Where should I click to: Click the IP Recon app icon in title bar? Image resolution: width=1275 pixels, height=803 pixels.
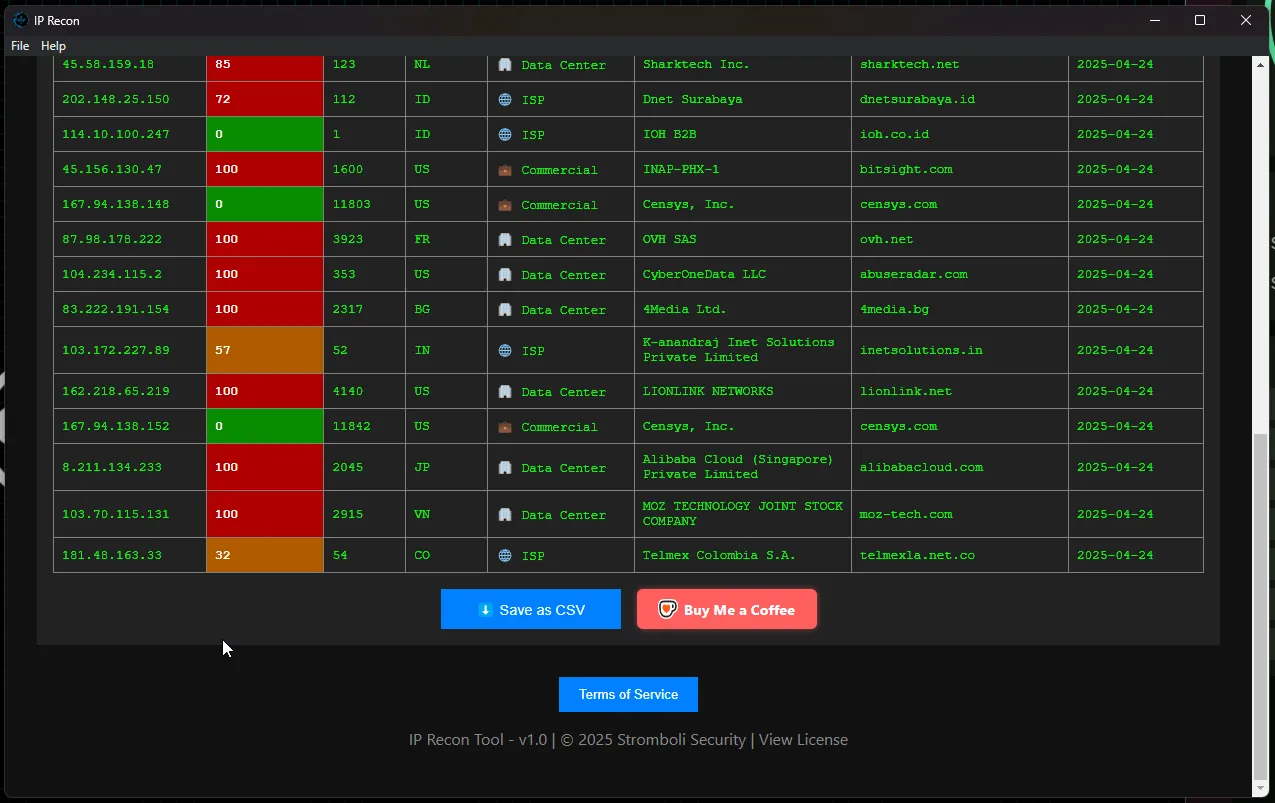click(20, 20)
